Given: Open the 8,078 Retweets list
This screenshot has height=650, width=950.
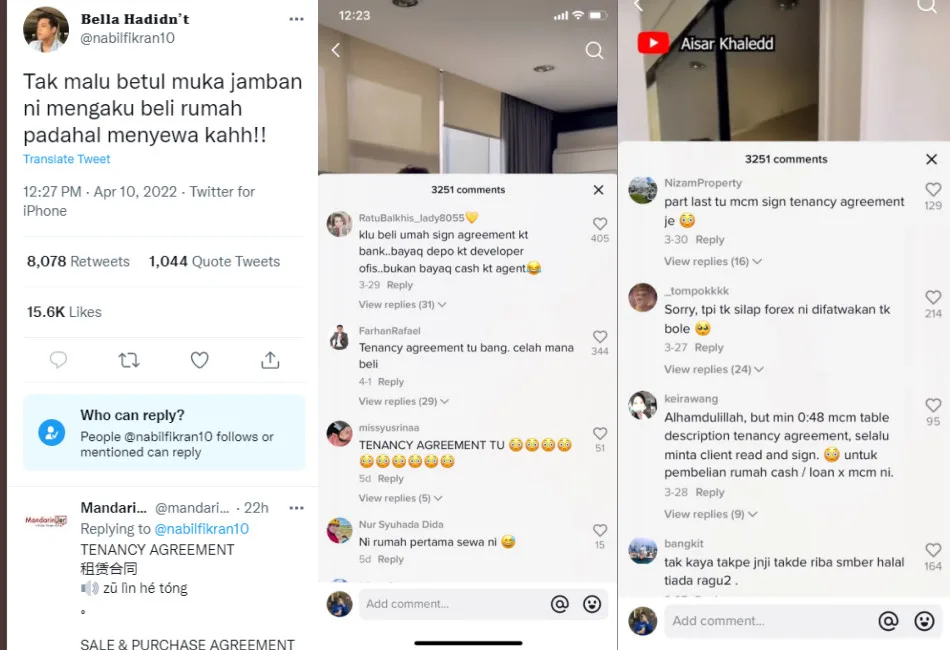Looking at the screenshot, I should coord(78,262).
